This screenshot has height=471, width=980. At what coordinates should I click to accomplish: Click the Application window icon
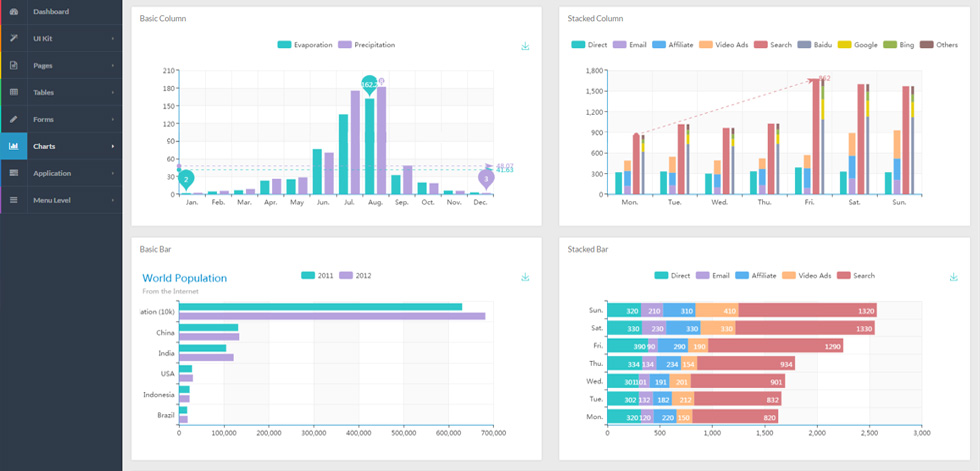tap(14, 173)
